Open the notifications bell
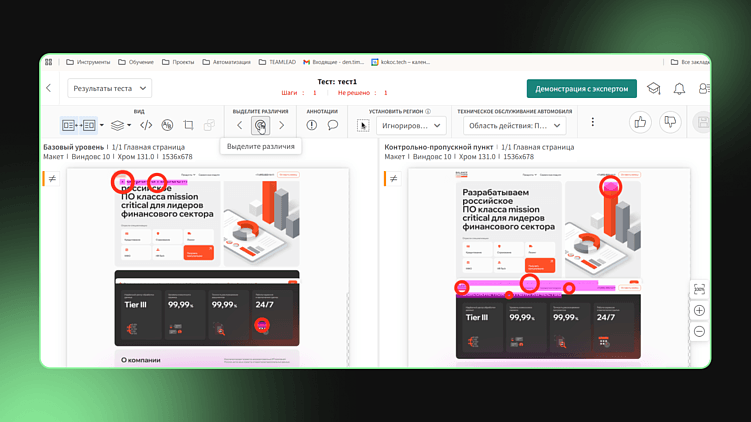The image size is (751, 422). 679,89
